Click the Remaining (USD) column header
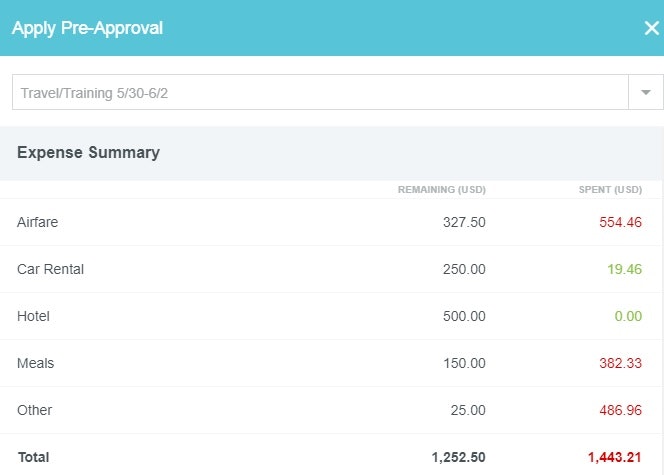The width and height of the screenshot is (664, 475). point(441,190)
